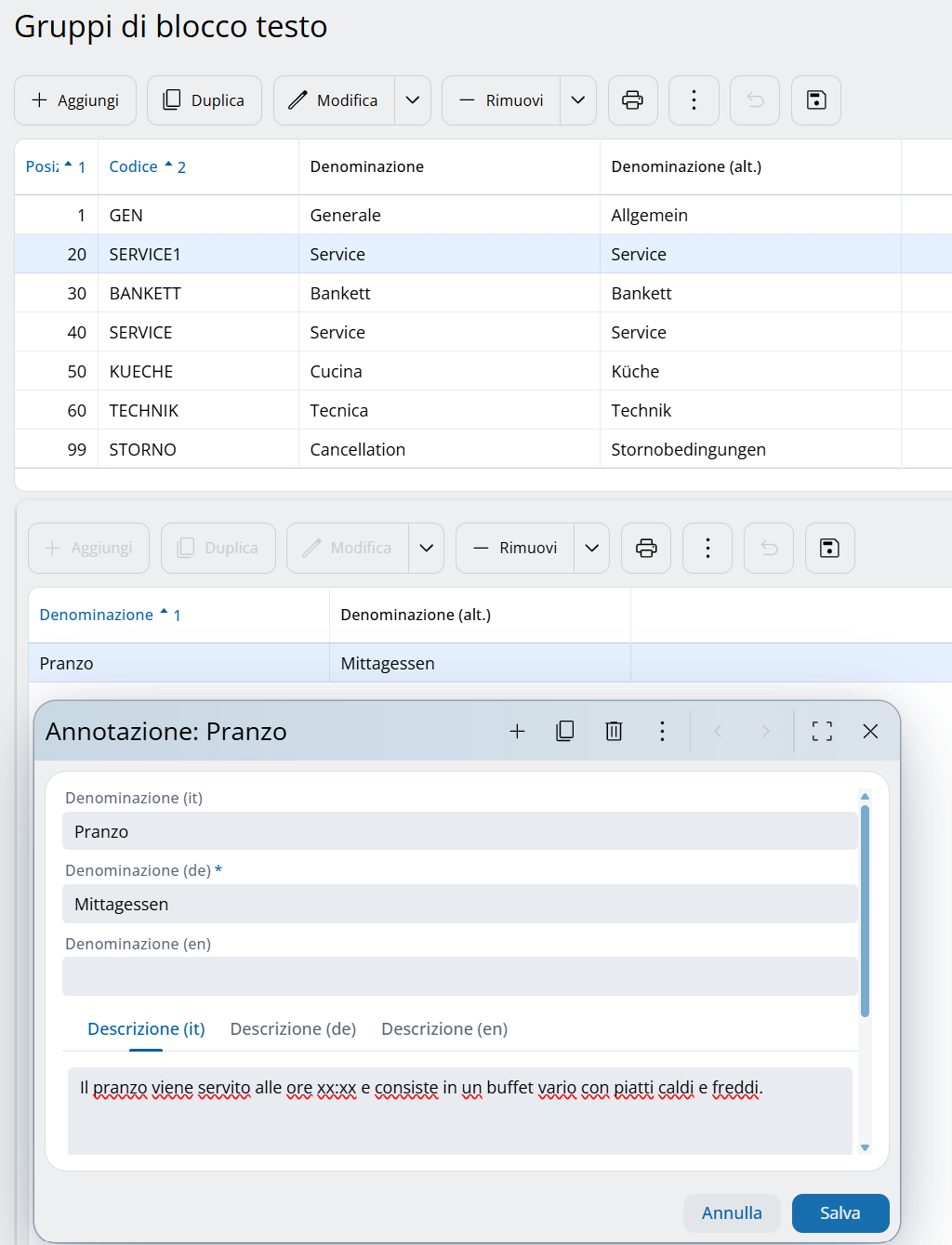Viewport: 952px width, 1245px height.
Task: Switch to the Descrizione (en) tab
Action: tap(444, 1029)
